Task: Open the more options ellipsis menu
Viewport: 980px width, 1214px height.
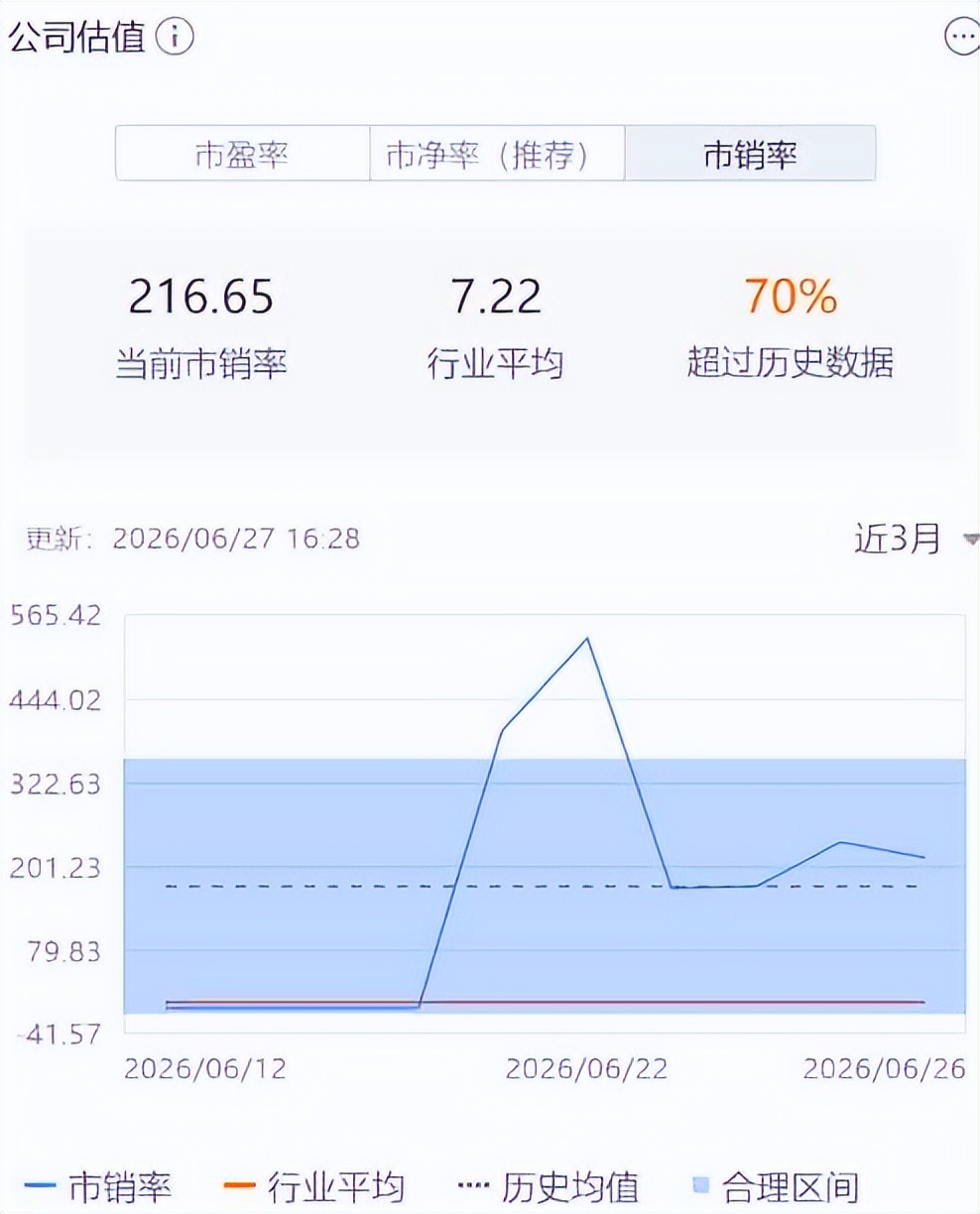Action: click(961, 38)
